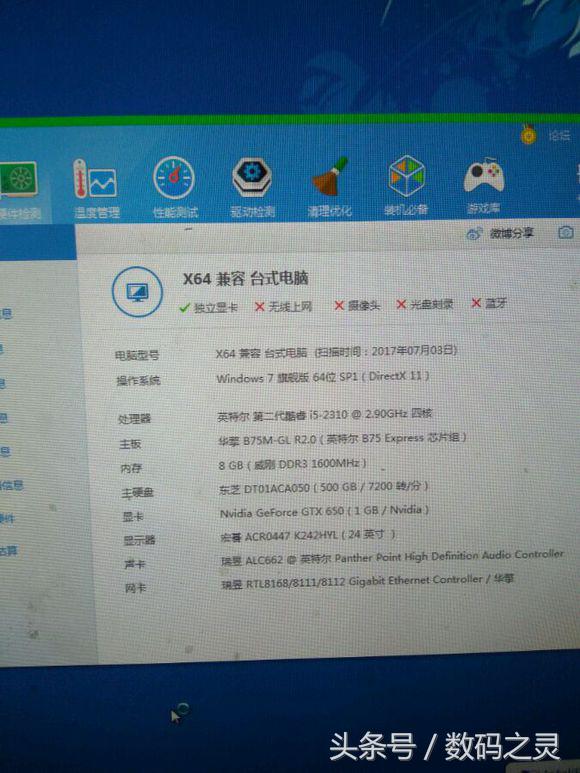Select the 瑞昱 ALC662 audio controller value
Image resolution: width=580 pixels, height=773 pixels.
click(392, 558)
